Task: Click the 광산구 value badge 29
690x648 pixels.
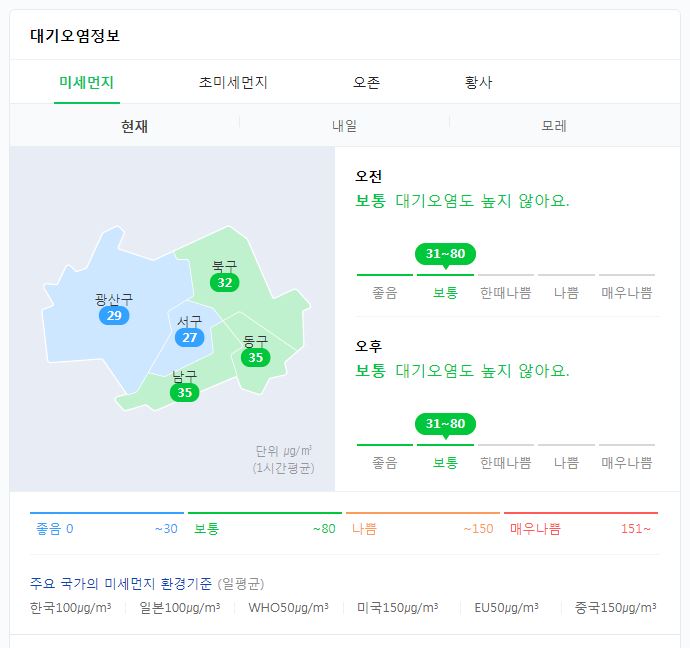Action: click(x=114, y=315)
